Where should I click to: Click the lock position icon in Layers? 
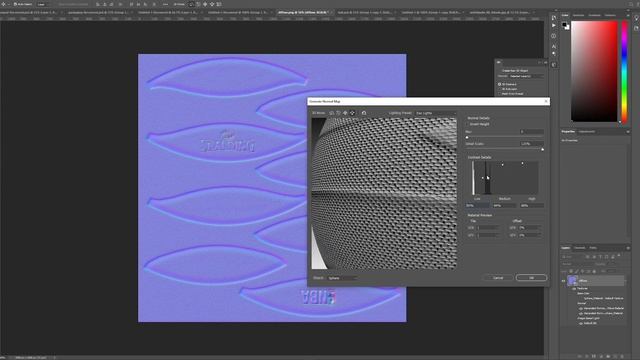582,271
